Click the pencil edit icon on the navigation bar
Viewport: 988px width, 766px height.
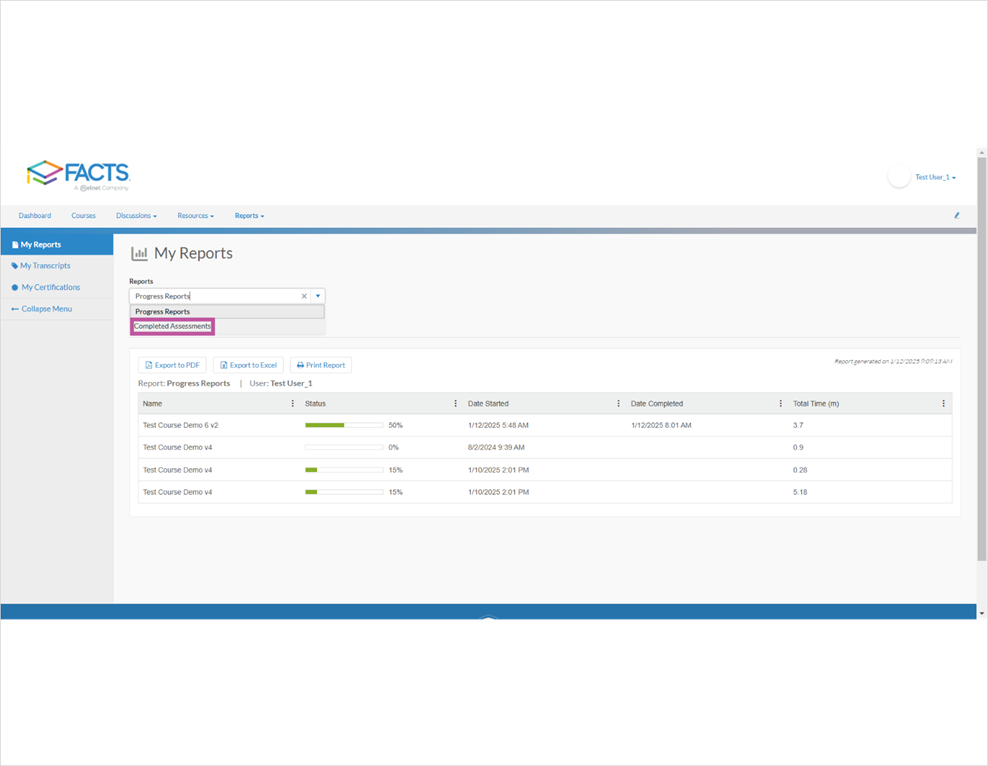point(956,215)
